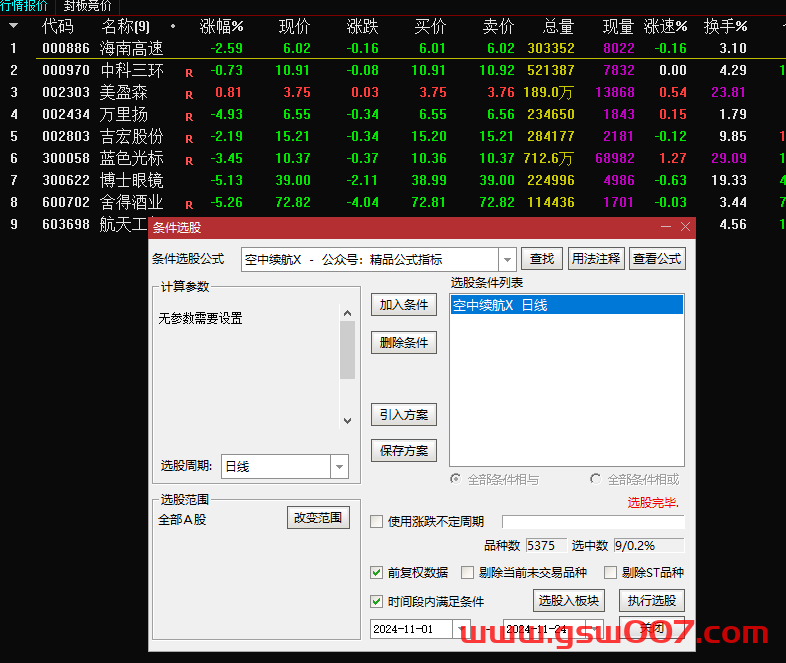786x663 pixels.
Task: Click the R marker beside 蓝色光标
Action: pyautogui.click(x=189, y=160)
